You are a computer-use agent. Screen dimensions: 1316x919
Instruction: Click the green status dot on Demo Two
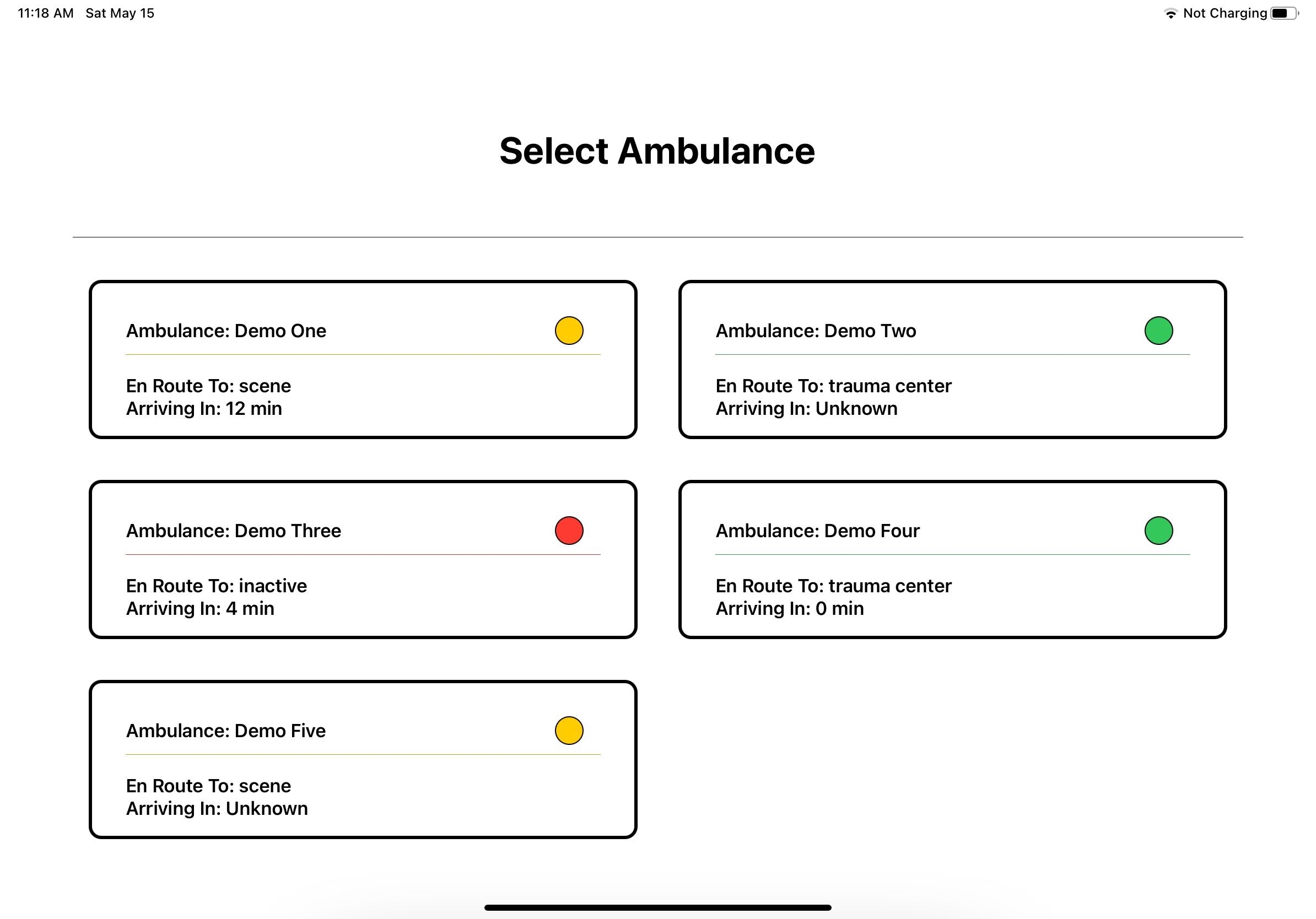(x=1158, y=331)
